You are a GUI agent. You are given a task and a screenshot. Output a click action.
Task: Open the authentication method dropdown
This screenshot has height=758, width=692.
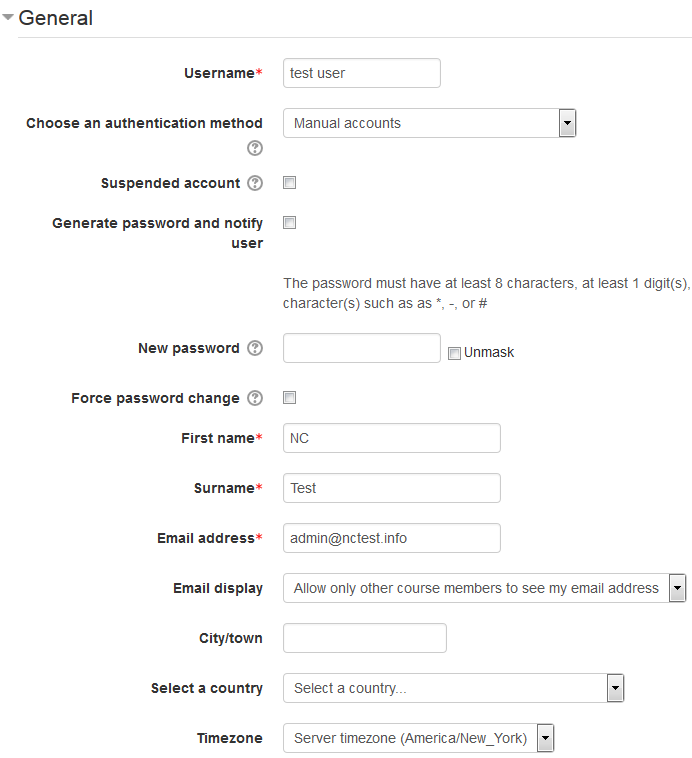pos(429,123)
